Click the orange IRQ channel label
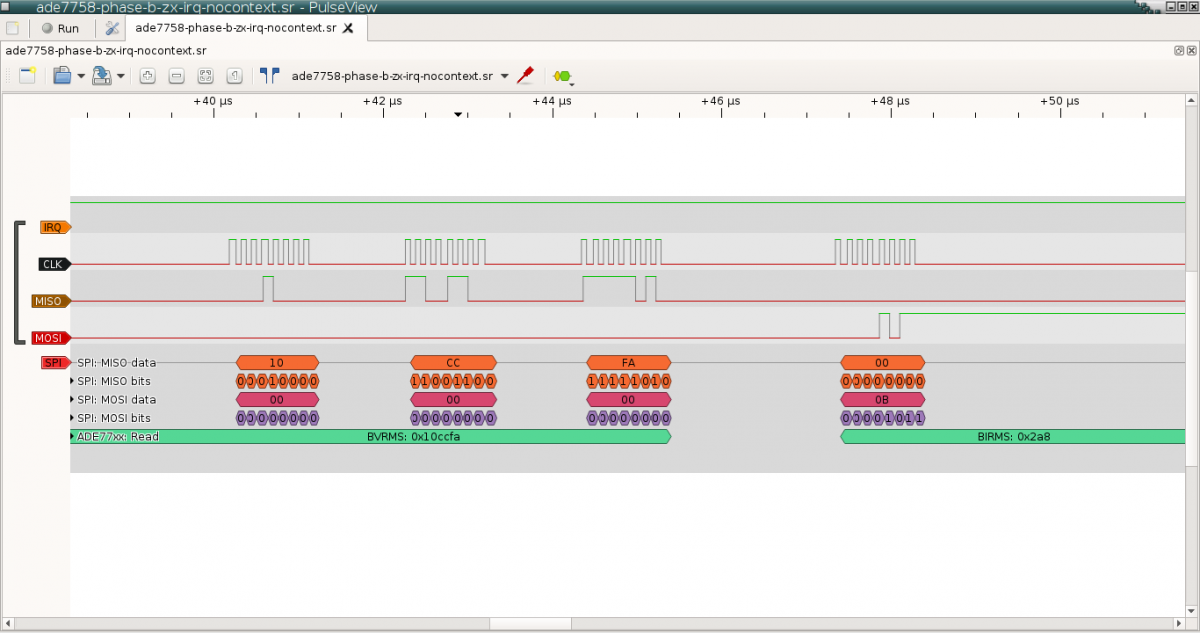1200x633 pixels. click(x=54, y=227)
